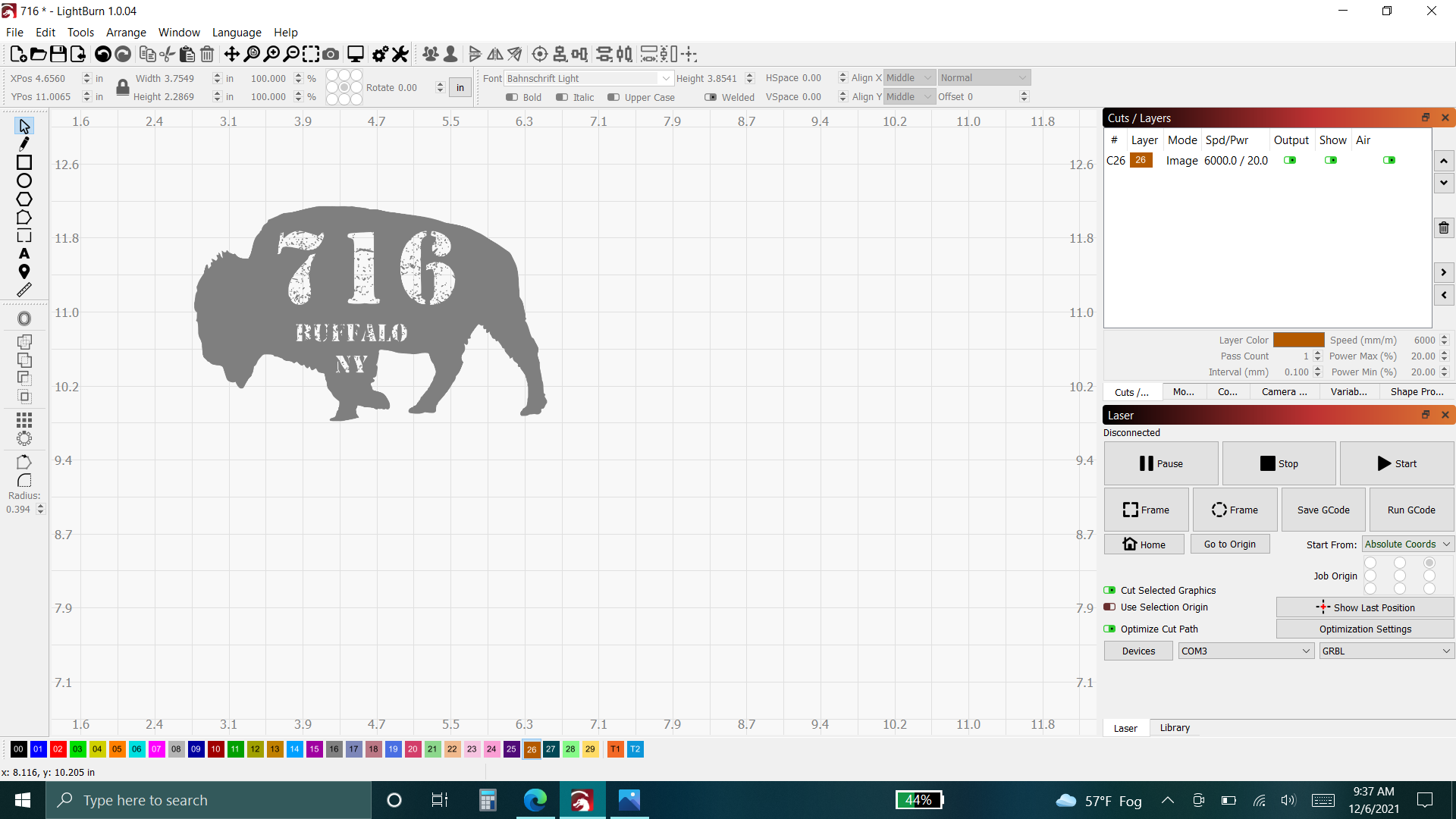Switch to the Camera tab
Viewport: 1456px width, 819px height.
point(1284,391)
